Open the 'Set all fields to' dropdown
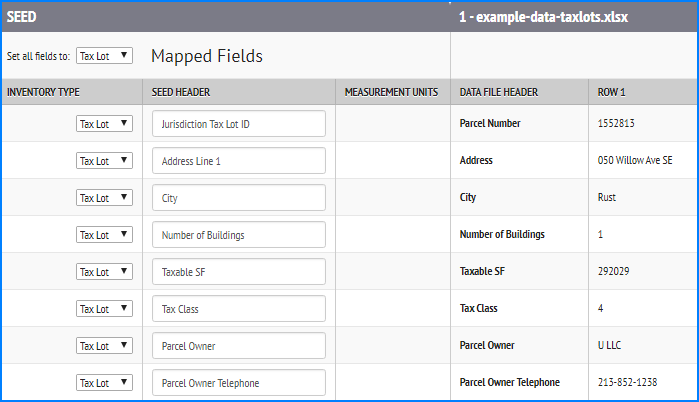The width and height of the screenshot is (699, 402). (x=104, y=56)
